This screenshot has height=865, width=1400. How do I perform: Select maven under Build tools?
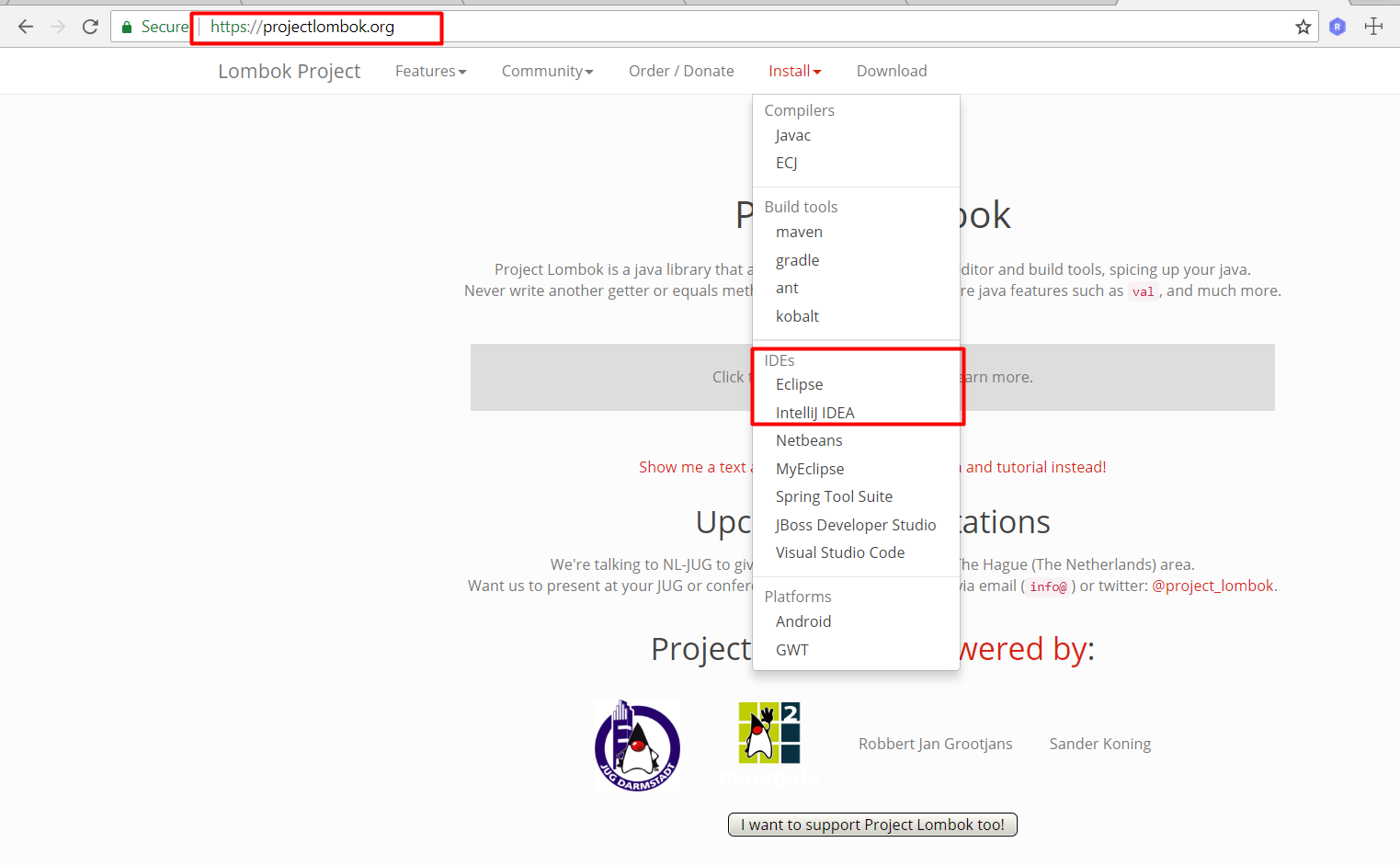[x=799, y=232]
